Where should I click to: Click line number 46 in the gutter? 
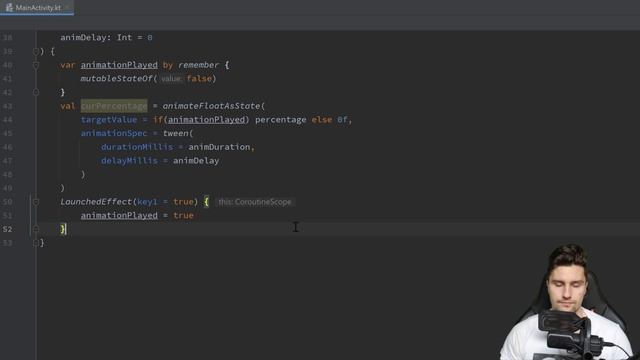pyautogui.click(x=7, y=147)
